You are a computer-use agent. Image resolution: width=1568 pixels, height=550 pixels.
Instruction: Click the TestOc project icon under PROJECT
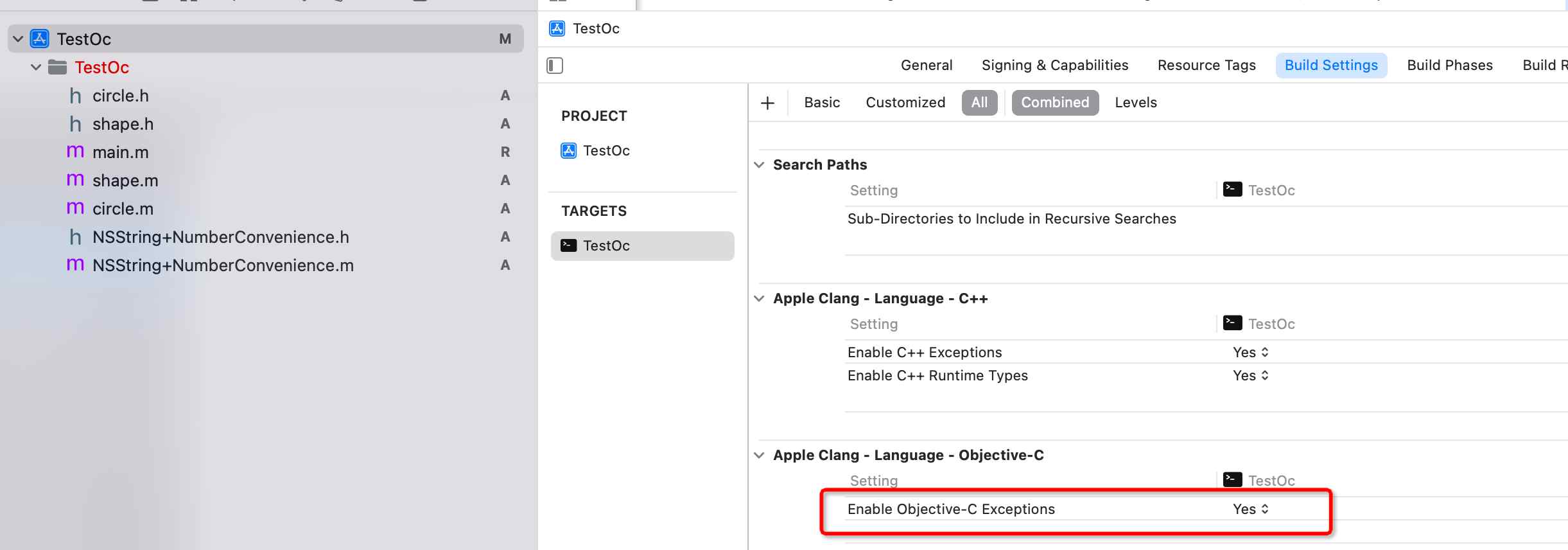tap(568, 150)
